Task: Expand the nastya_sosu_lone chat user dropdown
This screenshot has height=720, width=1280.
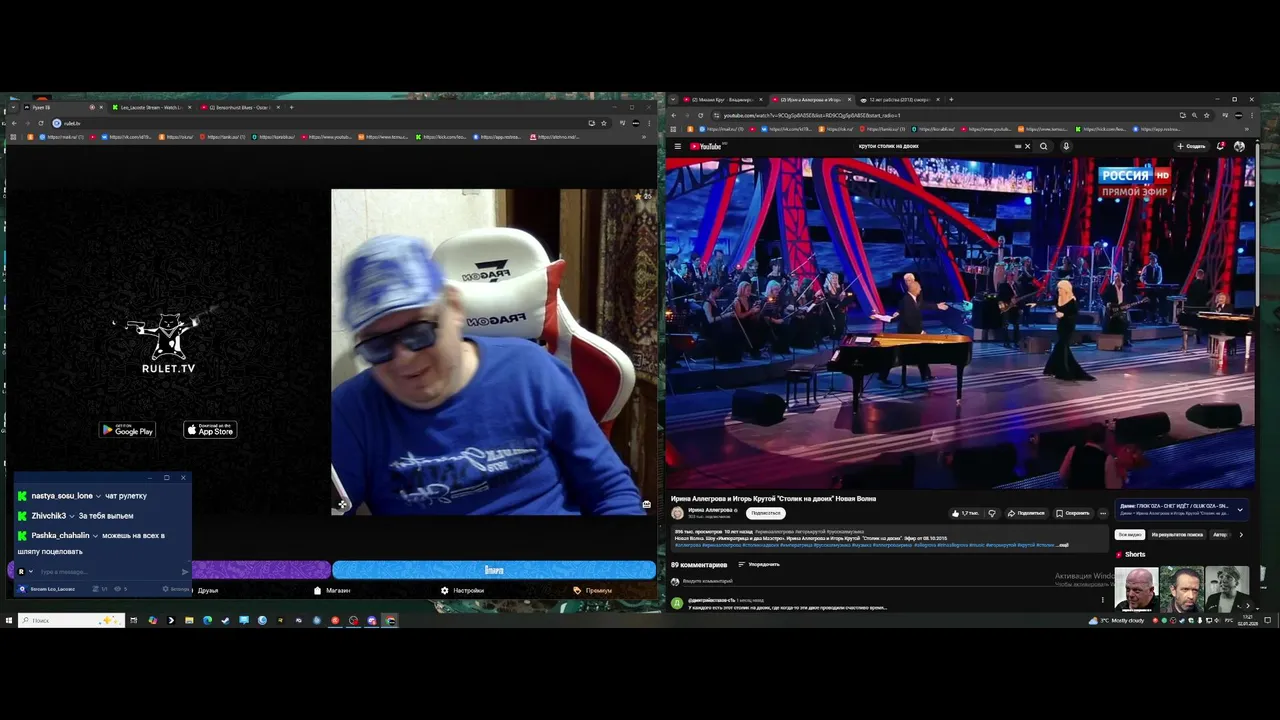Action: pyautogui.click(x=98, y=496)
